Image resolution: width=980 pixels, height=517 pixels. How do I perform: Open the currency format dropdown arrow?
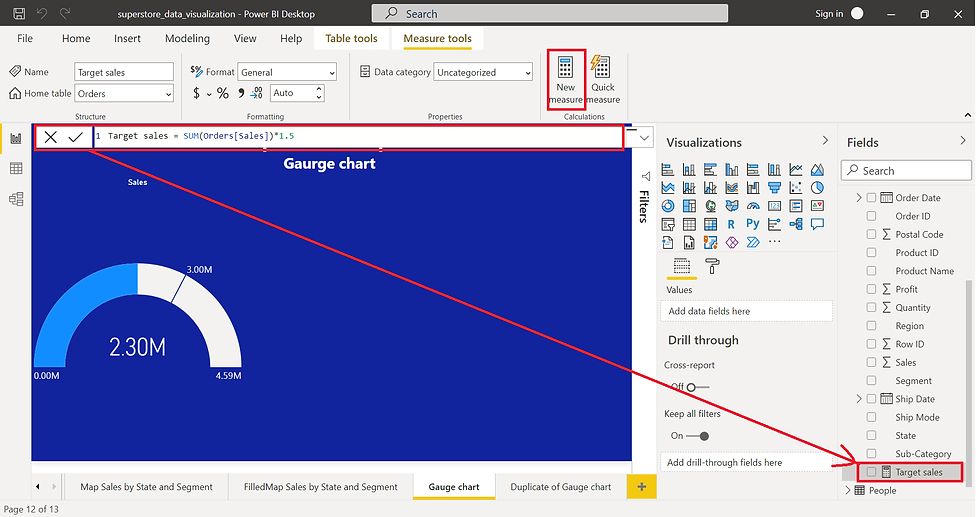(x=209, y=94)
